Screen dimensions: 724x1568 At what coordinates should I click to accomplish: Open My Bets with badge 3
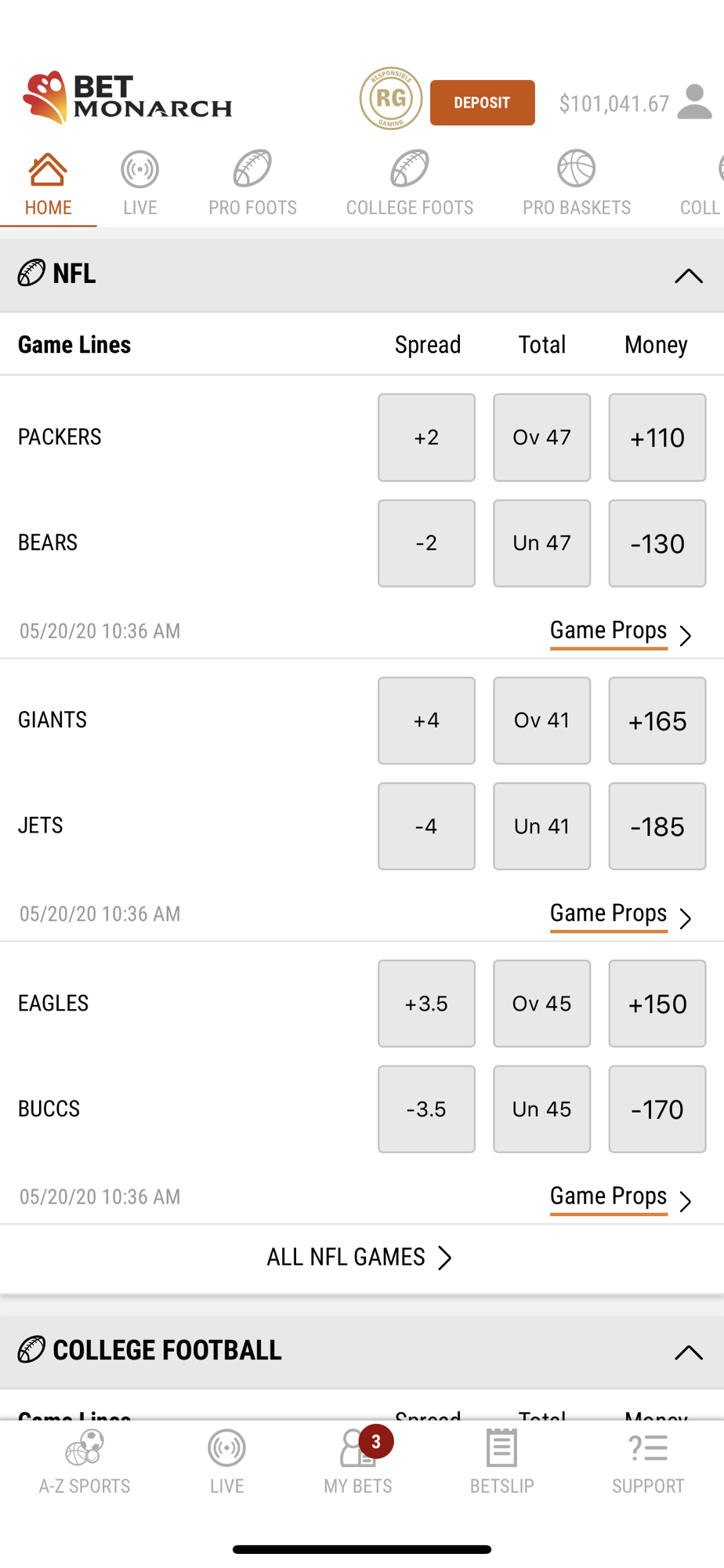(358, 1461)
